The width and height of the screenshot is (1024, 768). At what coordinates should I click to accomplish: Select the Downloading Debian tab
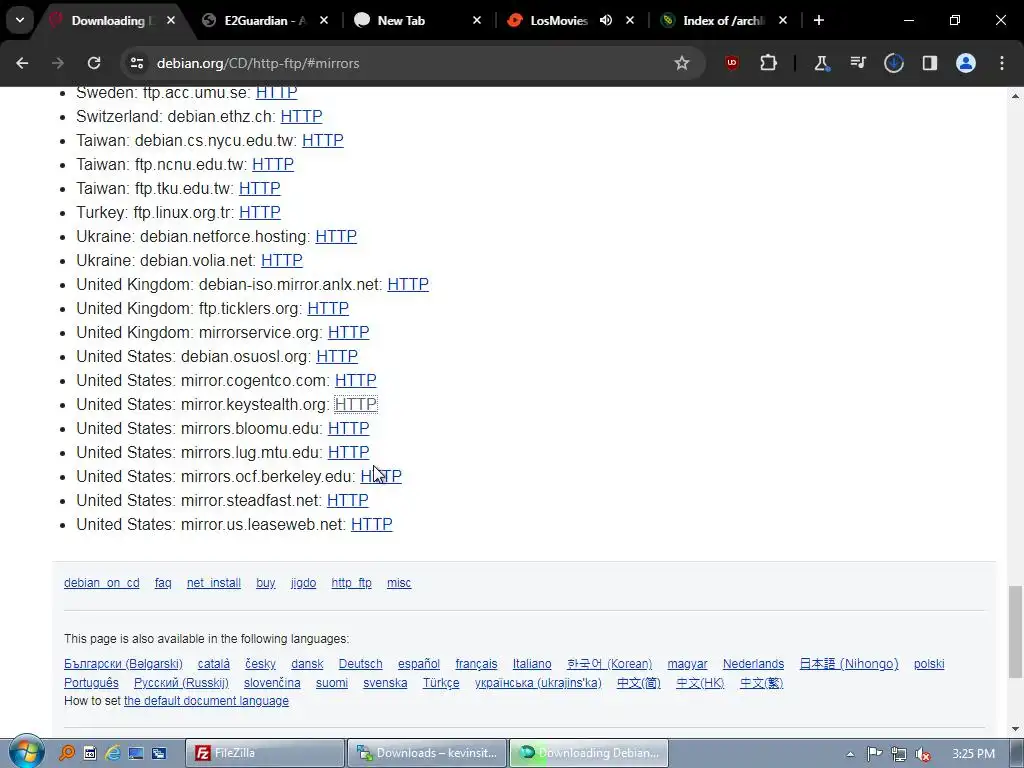pos(108,20)
